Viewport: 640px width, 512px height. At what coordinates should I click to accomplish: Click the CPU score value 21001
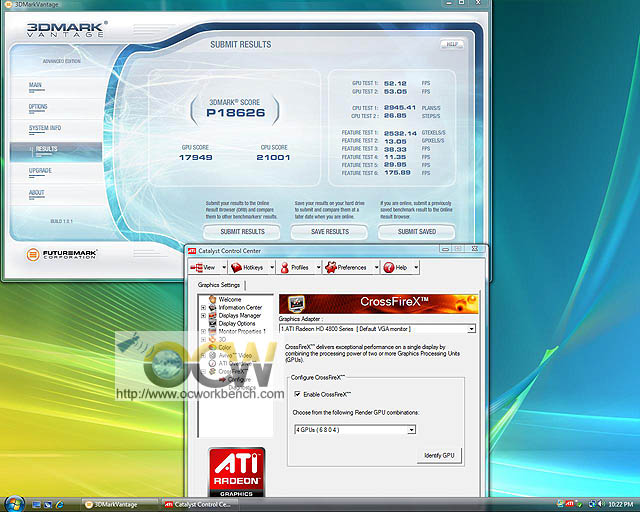tap(273, 158)
